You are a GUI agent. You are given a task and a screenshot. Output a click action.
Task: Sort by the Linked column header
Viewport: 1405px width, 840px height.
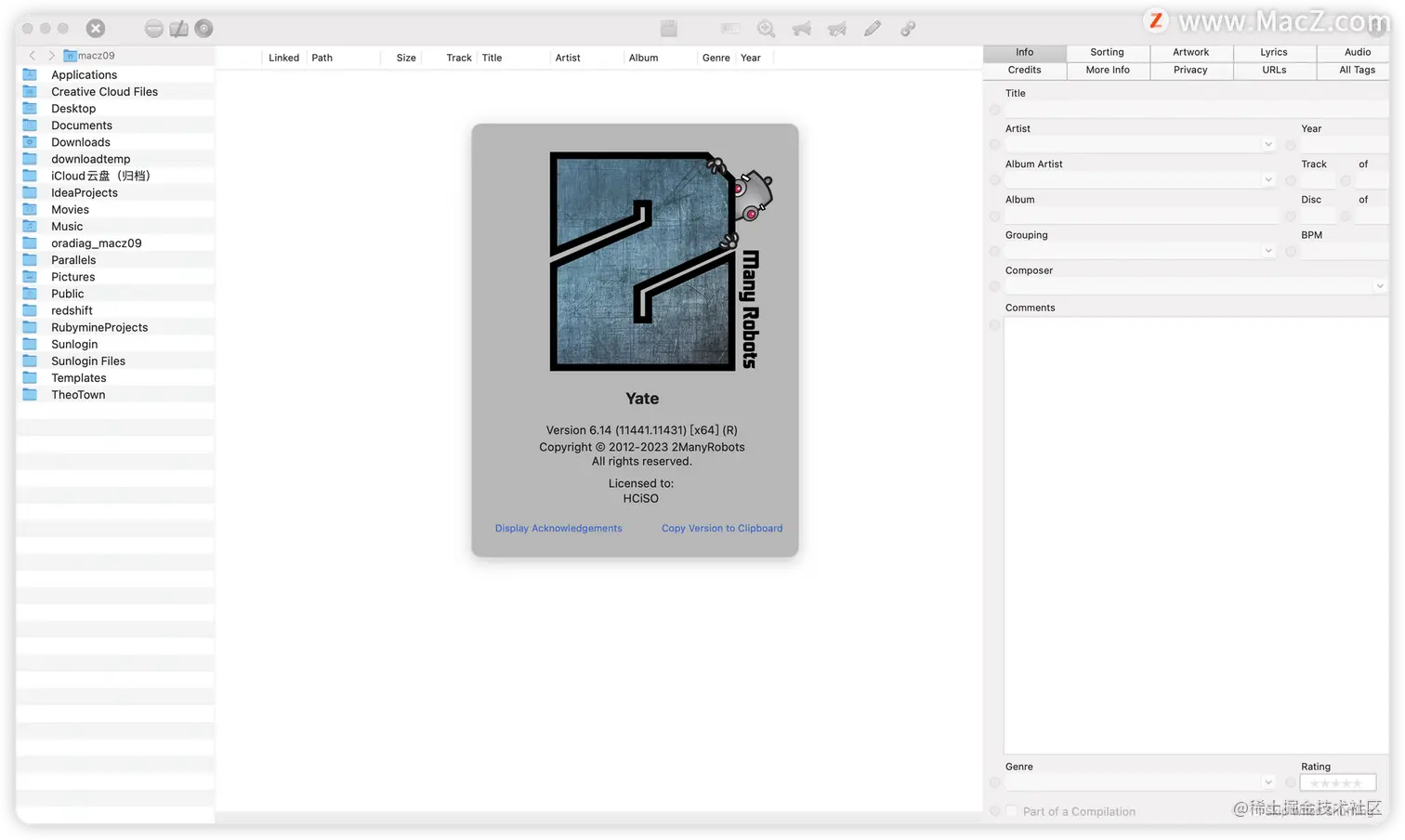(284, 58)
